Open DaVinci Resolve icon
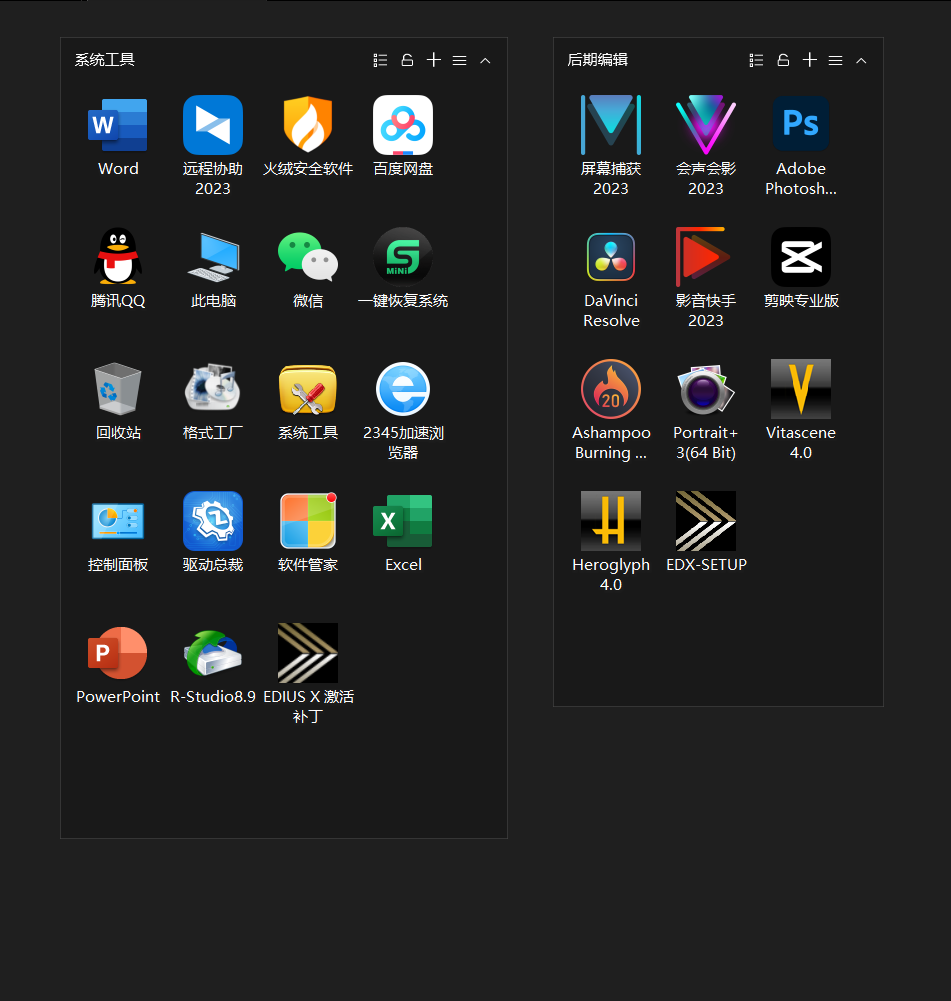 pyautogui.click(x=611, y=257)
